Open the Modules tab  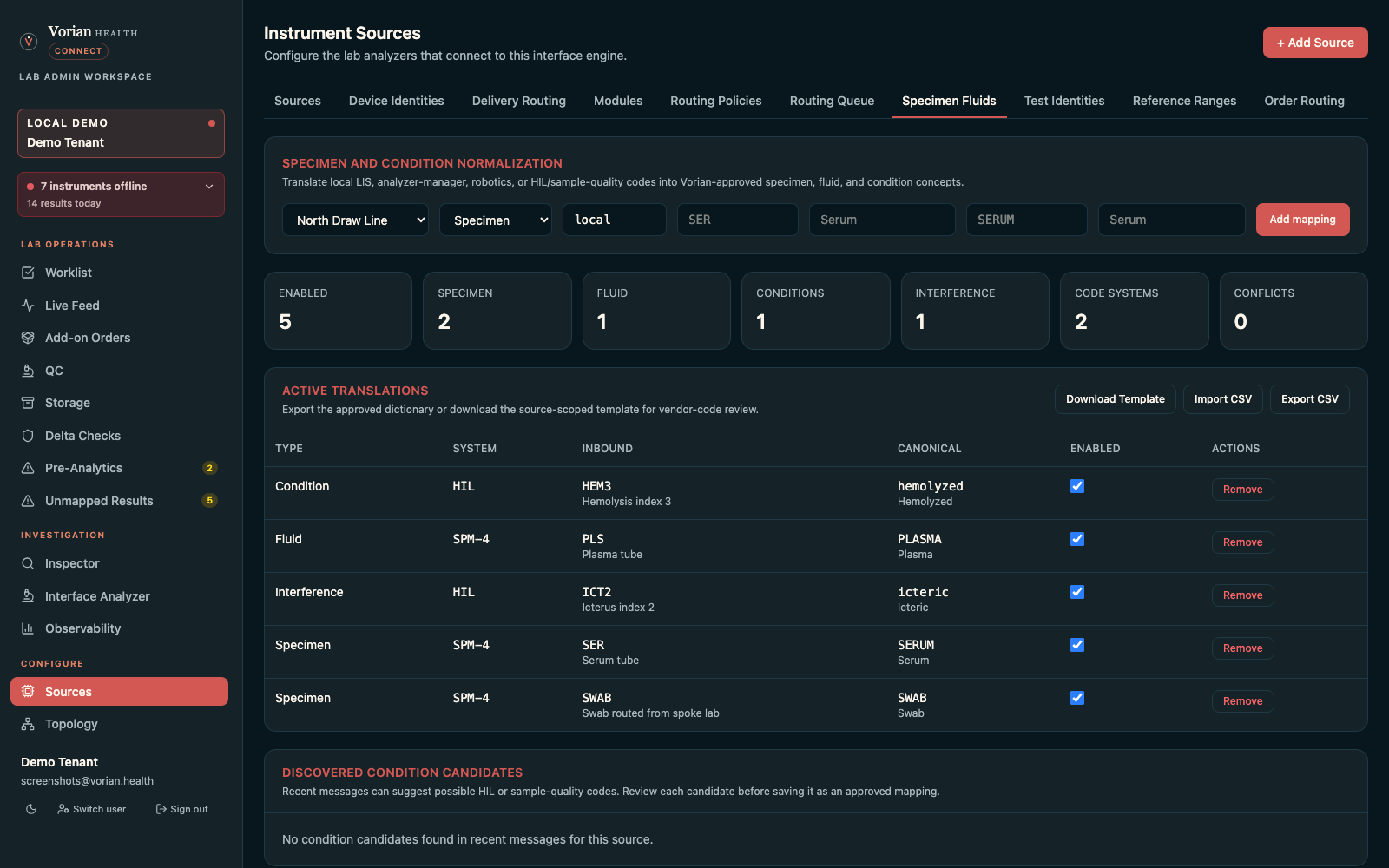[x=618, y=101]
